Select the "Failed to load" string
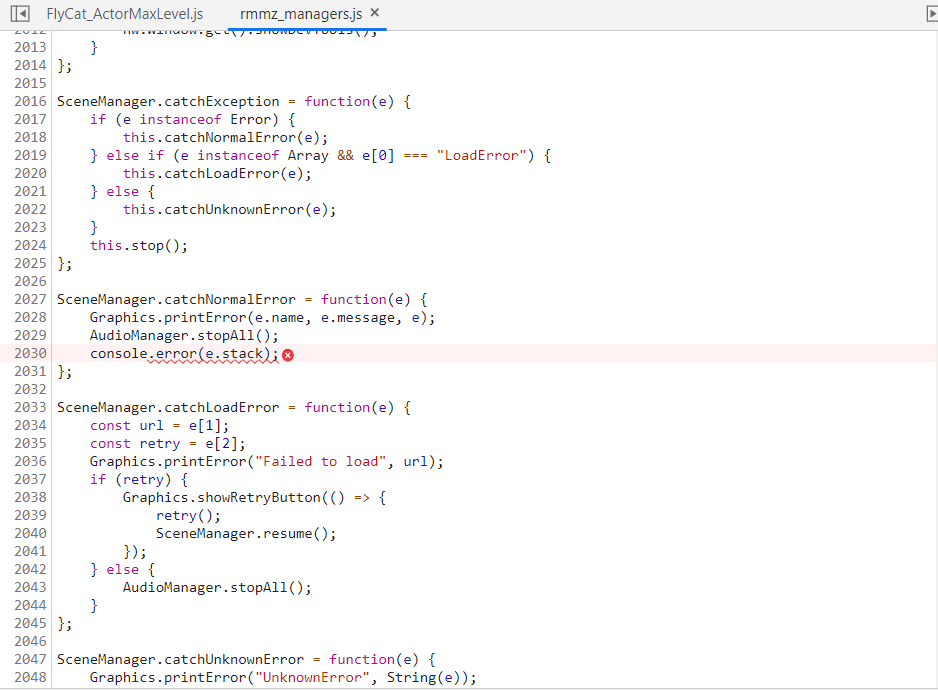Screen dimensions: 938x690 coord(321,461)
